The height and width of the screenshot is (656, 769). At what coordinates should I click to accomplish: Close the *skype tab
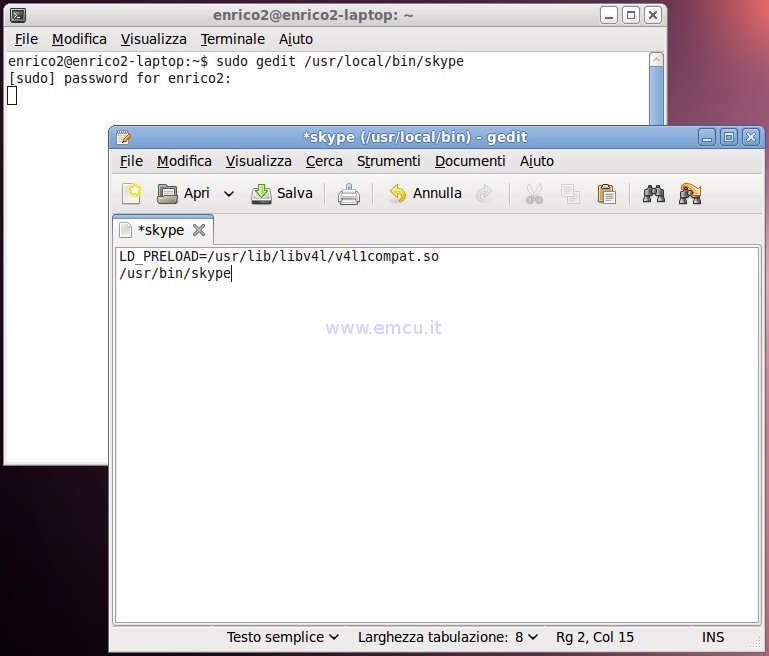tap(199, 230)
